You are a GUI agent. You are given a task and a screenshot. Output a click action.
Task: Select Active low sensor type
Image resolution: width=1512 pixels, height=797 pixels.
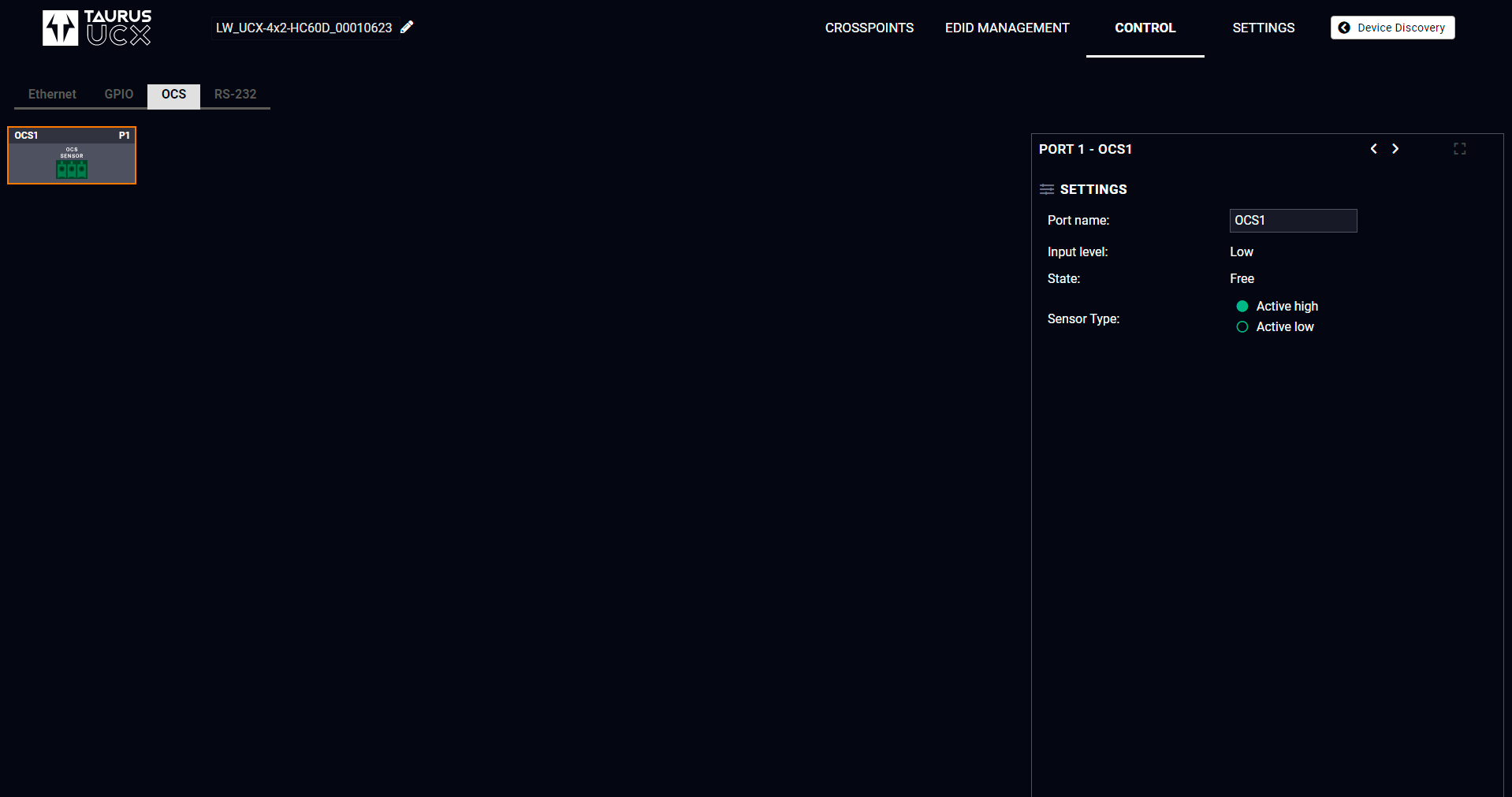pyautogui.click(x=1242, y=326)
